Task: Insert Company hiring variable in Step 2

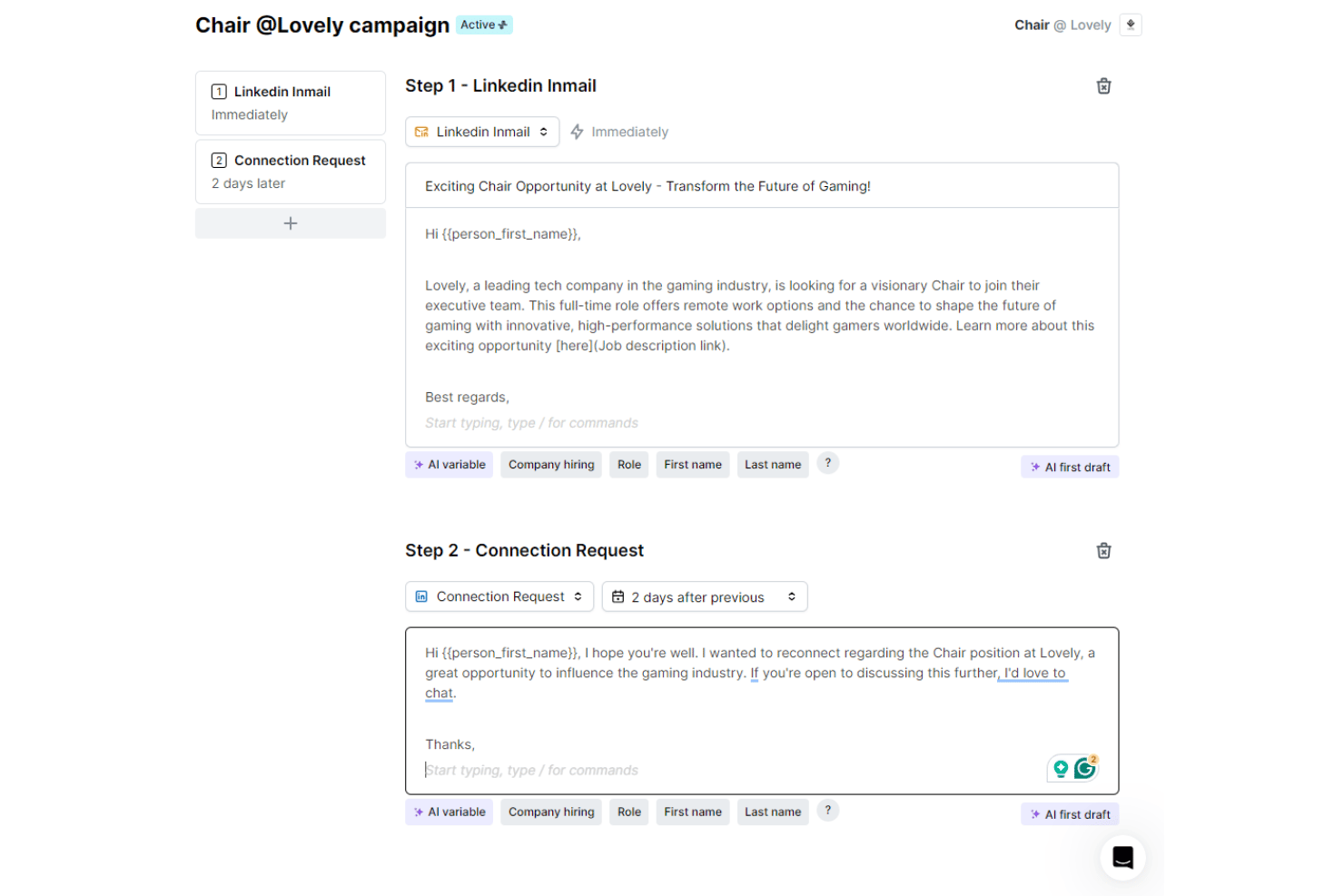Action: point(551,812)
